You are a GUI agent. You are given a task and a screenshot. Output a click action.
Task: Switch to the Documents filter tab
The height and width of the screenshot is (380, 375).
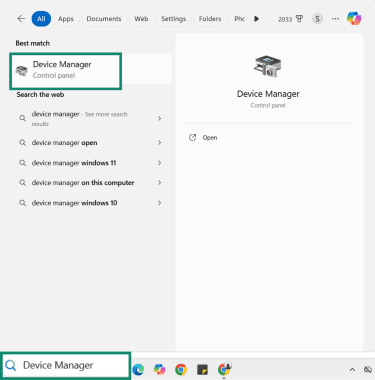pos(104,19)
